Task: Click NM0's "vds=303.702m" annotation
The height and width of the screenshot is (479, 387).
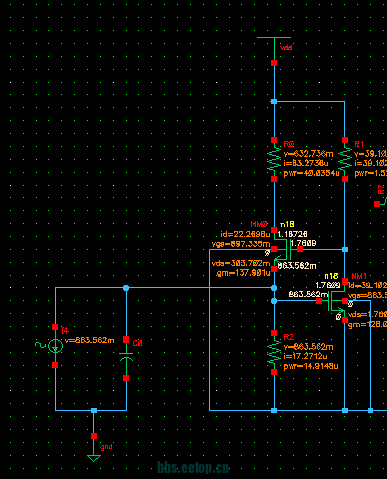Action: click(x=241, y=264)
